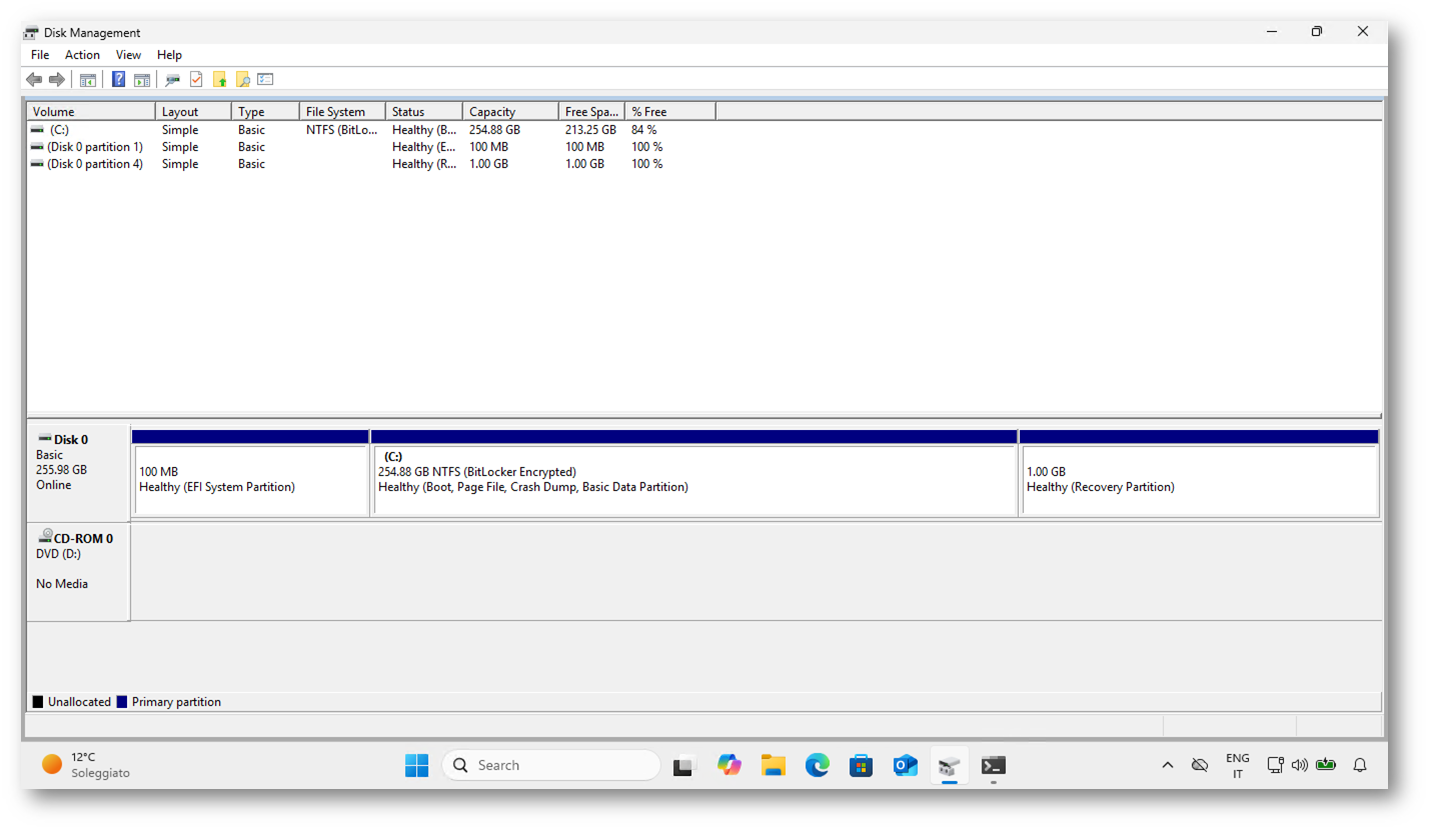The image size is (1430, 831).
Task: Open the File menu
Action: pos(40,55)
